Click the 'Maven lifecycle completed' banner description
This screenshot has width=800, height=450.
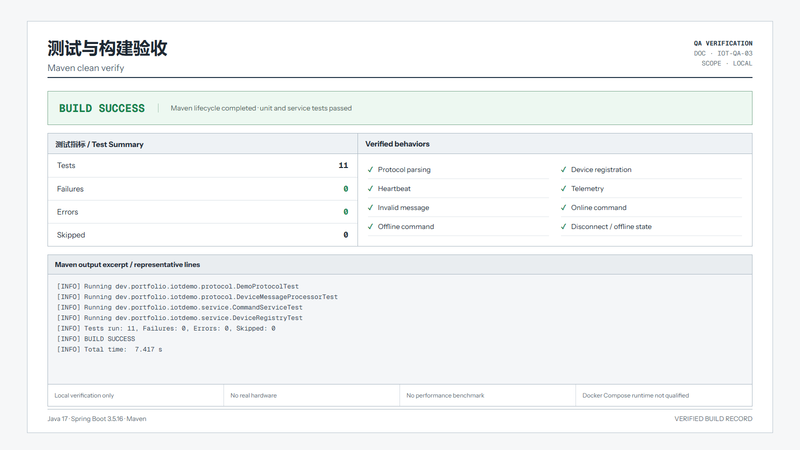coord(261,108)
